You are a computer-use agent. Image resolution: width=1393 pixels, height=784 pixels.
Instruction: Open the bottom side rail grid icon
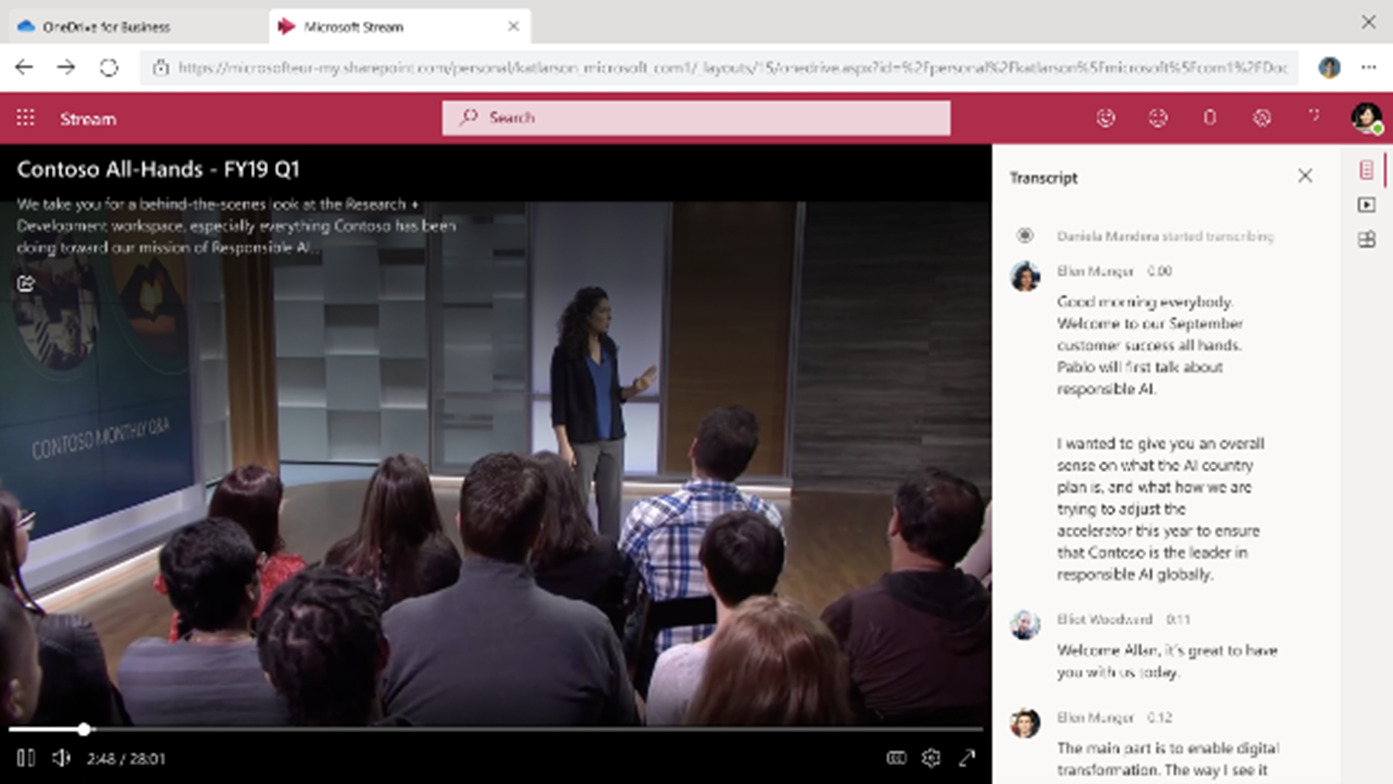(x=1366, y=240)
